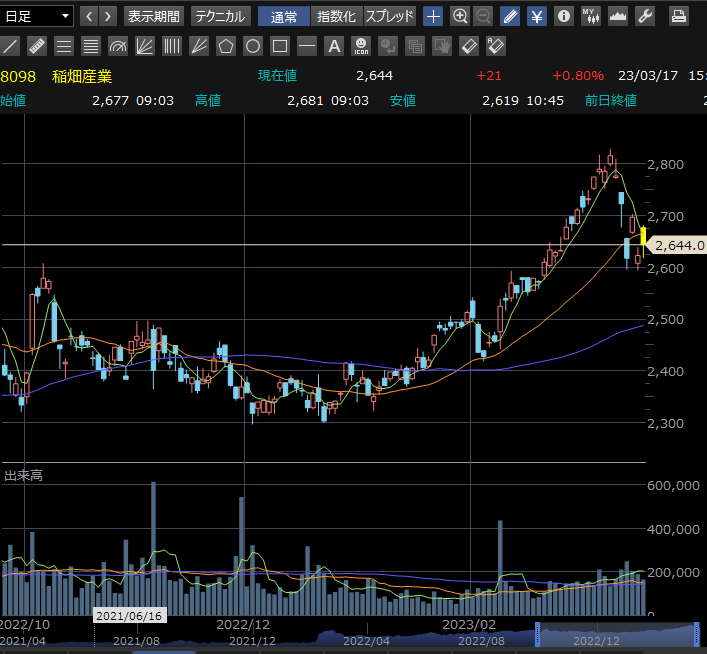The width and height of the screenshot is (707, 654).
Task: Zoom in on the chart
Action: (460, 17)
